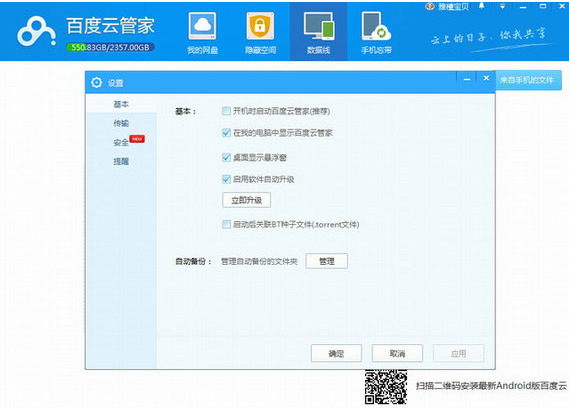Click user avatar beside 雅橦宝贝
The height and width of the screenshot is (408, 569).
click(x=430, y=6)
